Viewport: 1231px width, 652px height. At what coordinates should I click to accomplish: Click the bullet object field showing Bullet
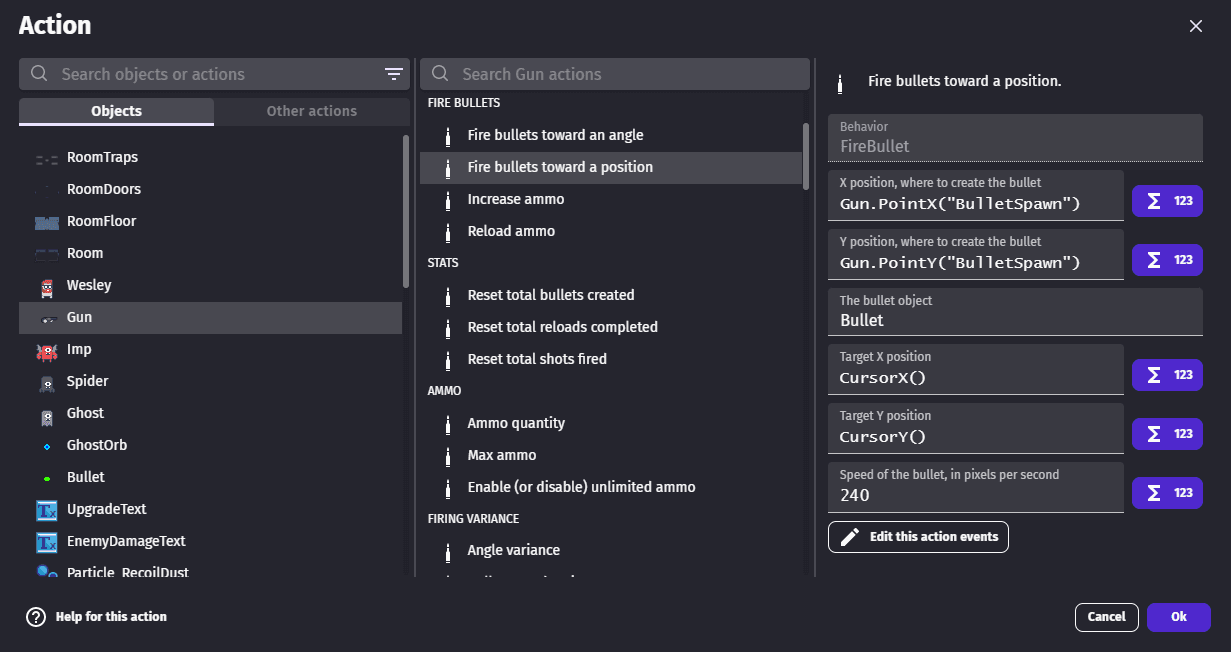pyautogui.click(x=1014, y=320)
